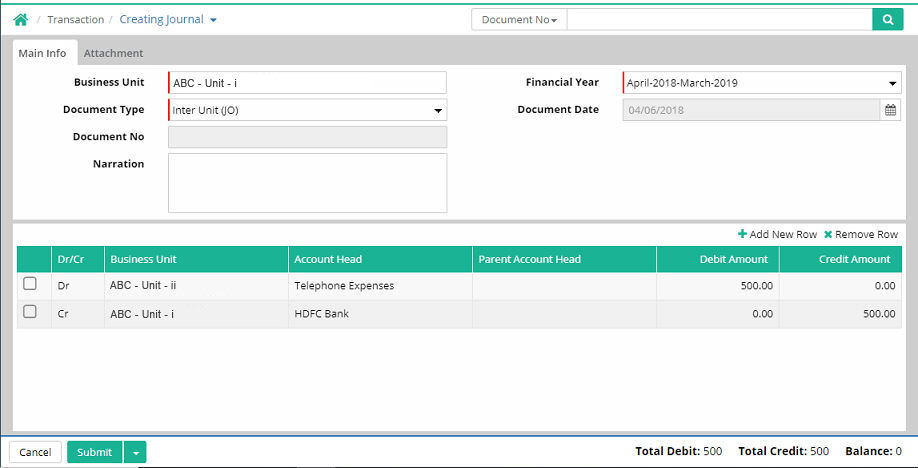The image size is (918, 468).
Task: Click the green search magnifier button
Action: (x=887, y=19)
